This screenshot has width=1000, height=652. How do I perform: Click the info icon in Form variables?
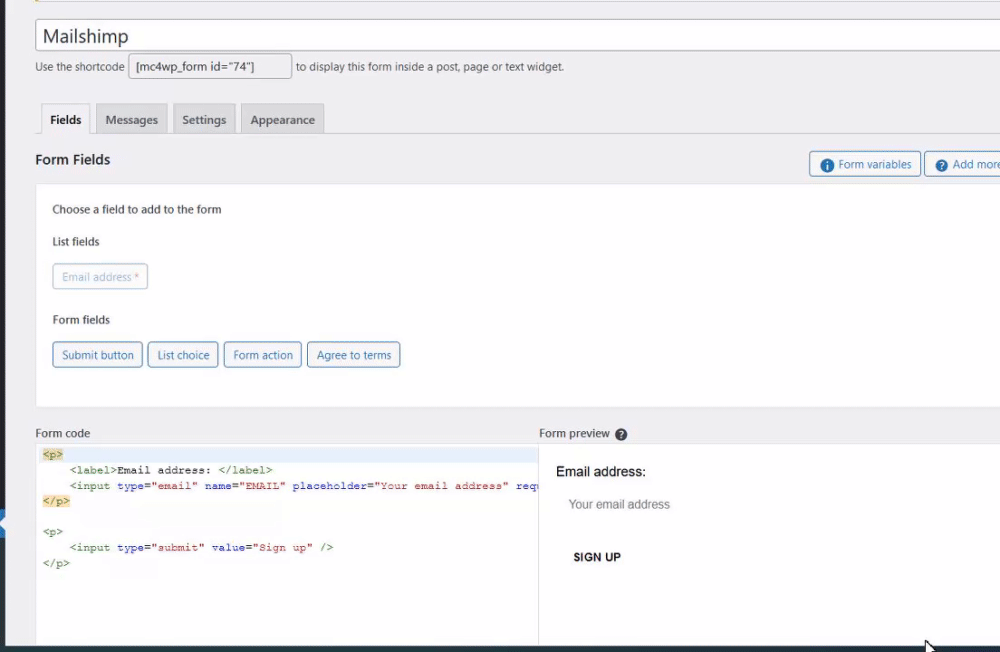[827, 165]
